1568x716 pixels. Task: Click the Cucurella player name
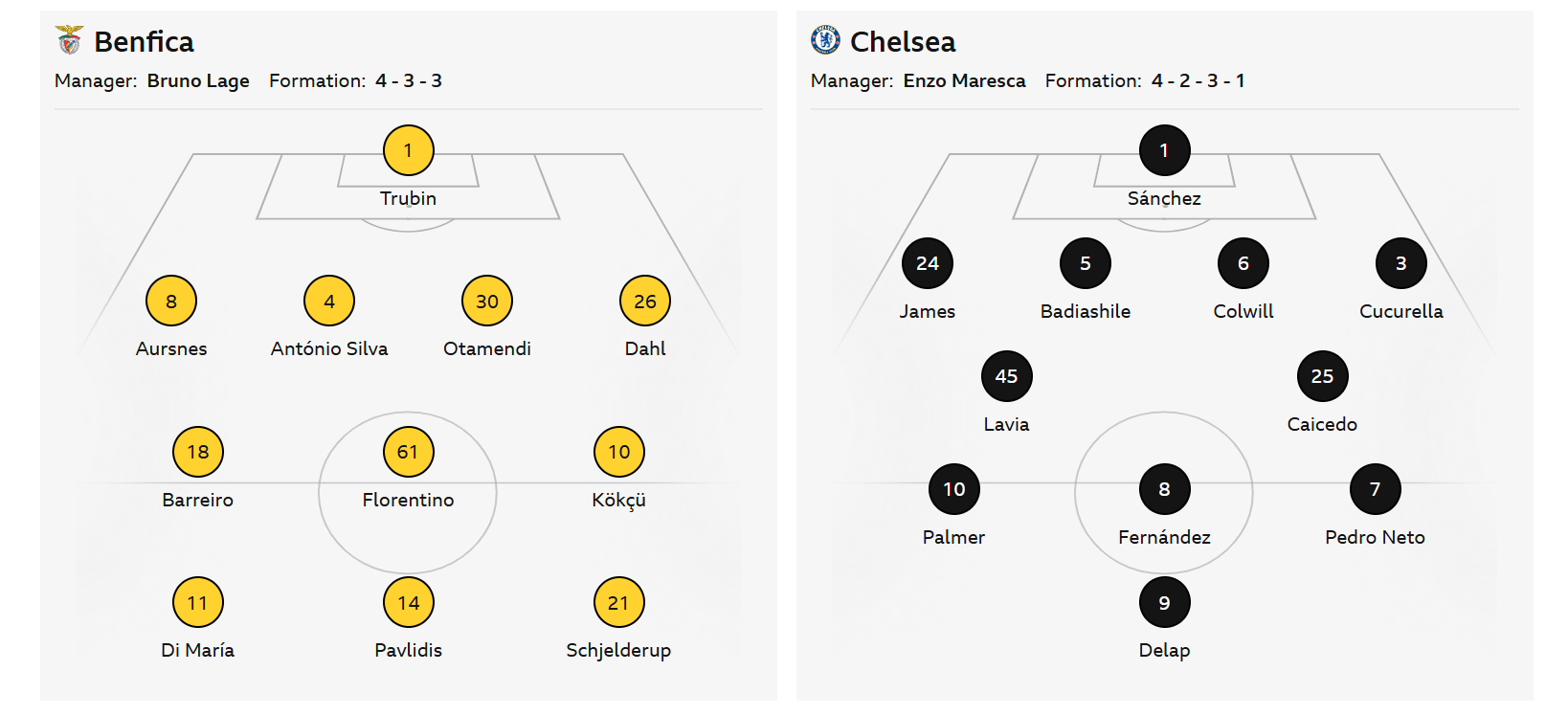[x=1401, y=311]
